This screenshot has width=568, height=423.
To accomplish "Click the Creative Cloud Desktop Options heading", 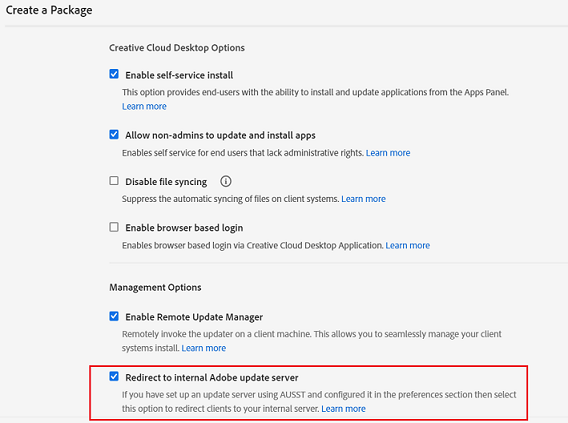I will 177,48.
